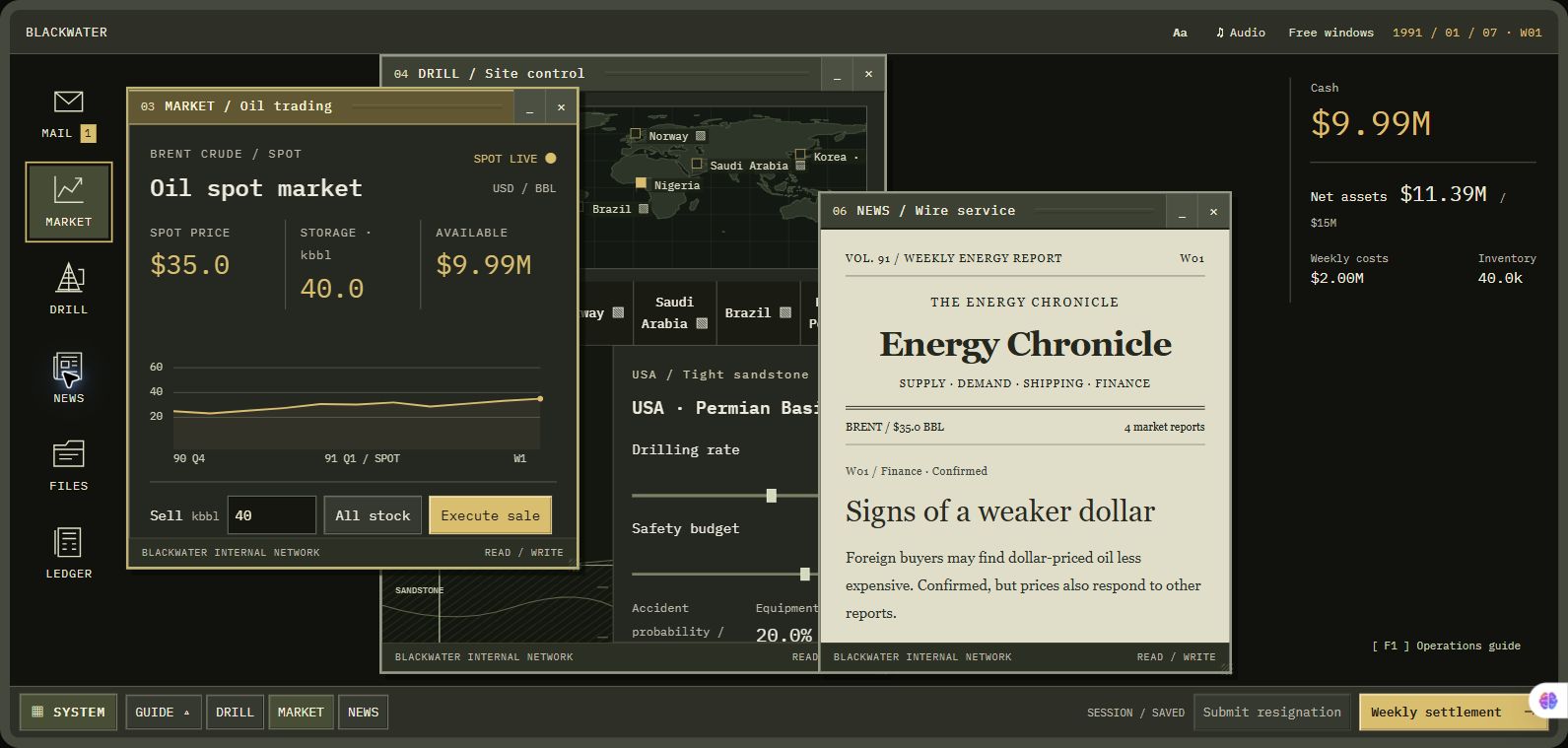
Task: Open the F1 Operations guide link
Action: [x=1446, y=646]
